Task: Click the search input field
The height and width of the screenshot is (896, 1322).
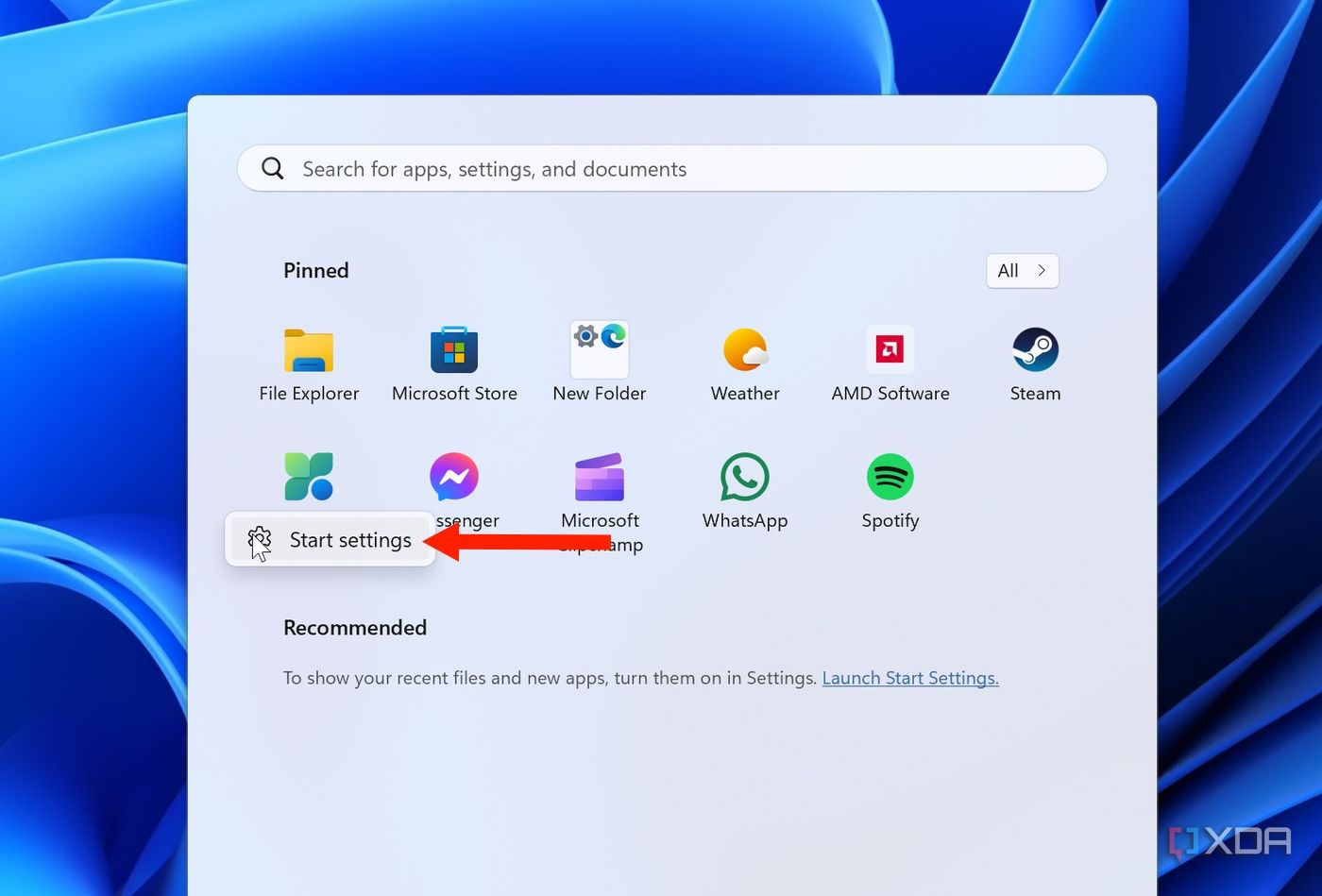Action: coord(661,168)
